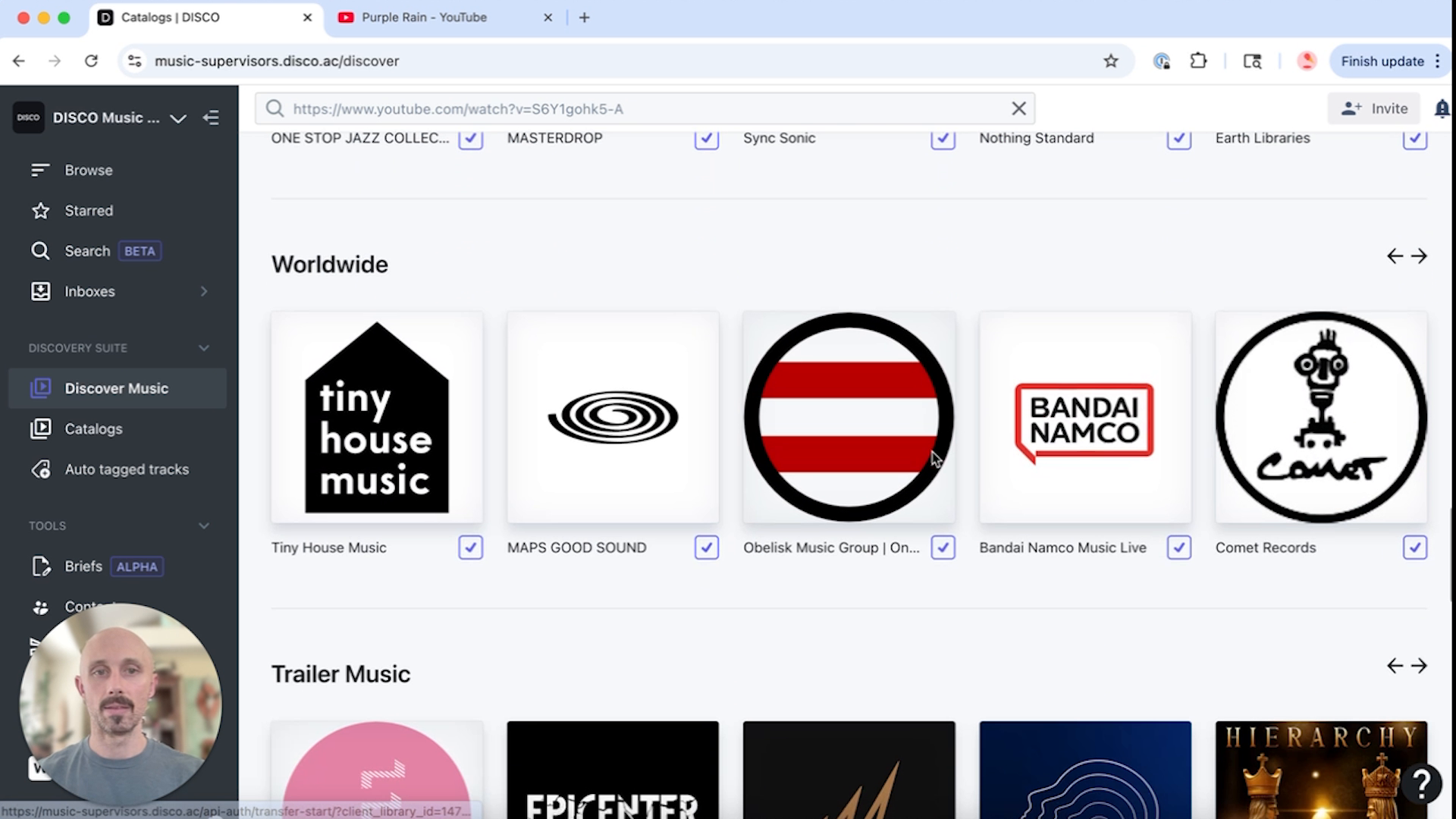Open the notifications bell
Image resolution: width=1456 pixels, height=819 pixels.
click(x=1442, y=108)
